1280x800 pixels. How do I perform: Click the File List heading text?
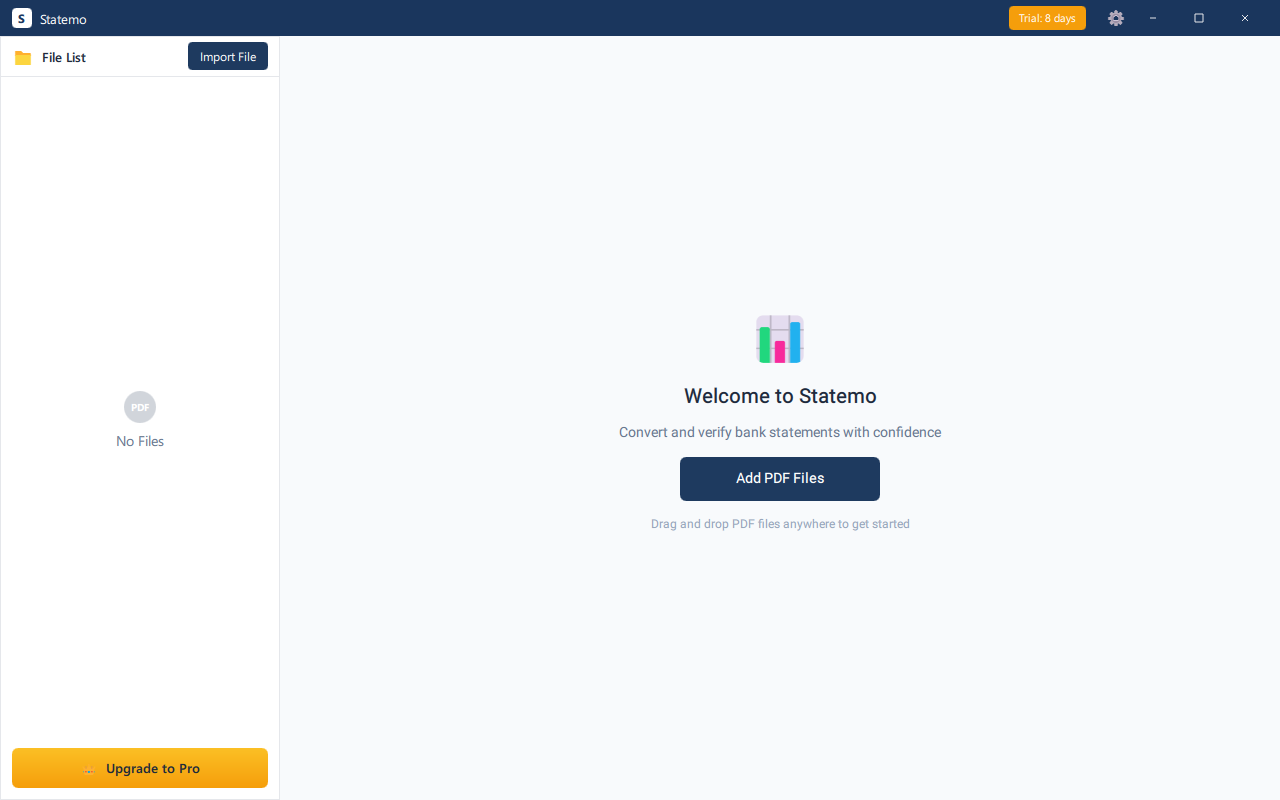click(x=64, y=58)
